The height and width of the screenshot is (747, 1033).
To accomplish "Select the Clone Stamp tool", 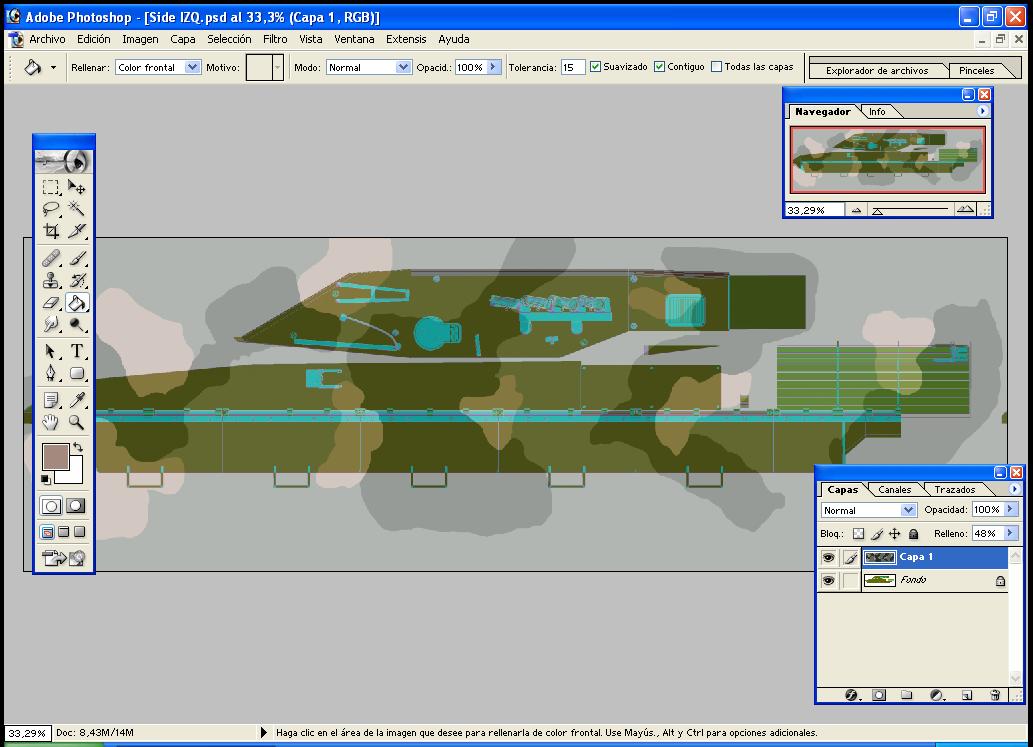I will coord(51,280).
